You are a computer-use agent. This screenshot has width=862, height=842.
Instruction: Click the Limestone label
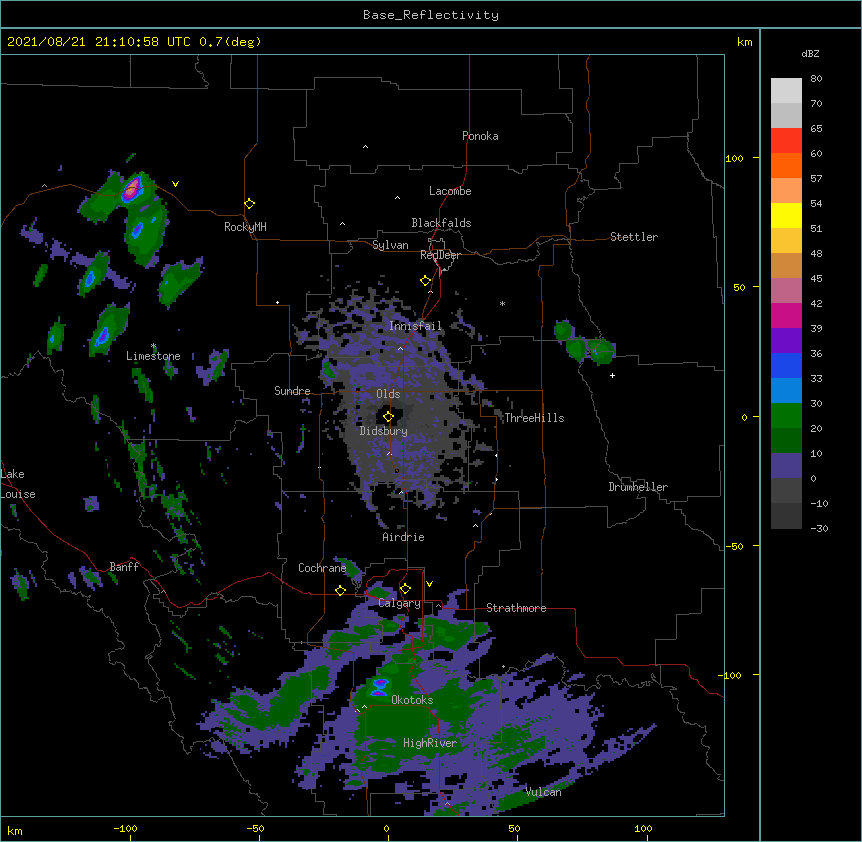pos(153,356)
